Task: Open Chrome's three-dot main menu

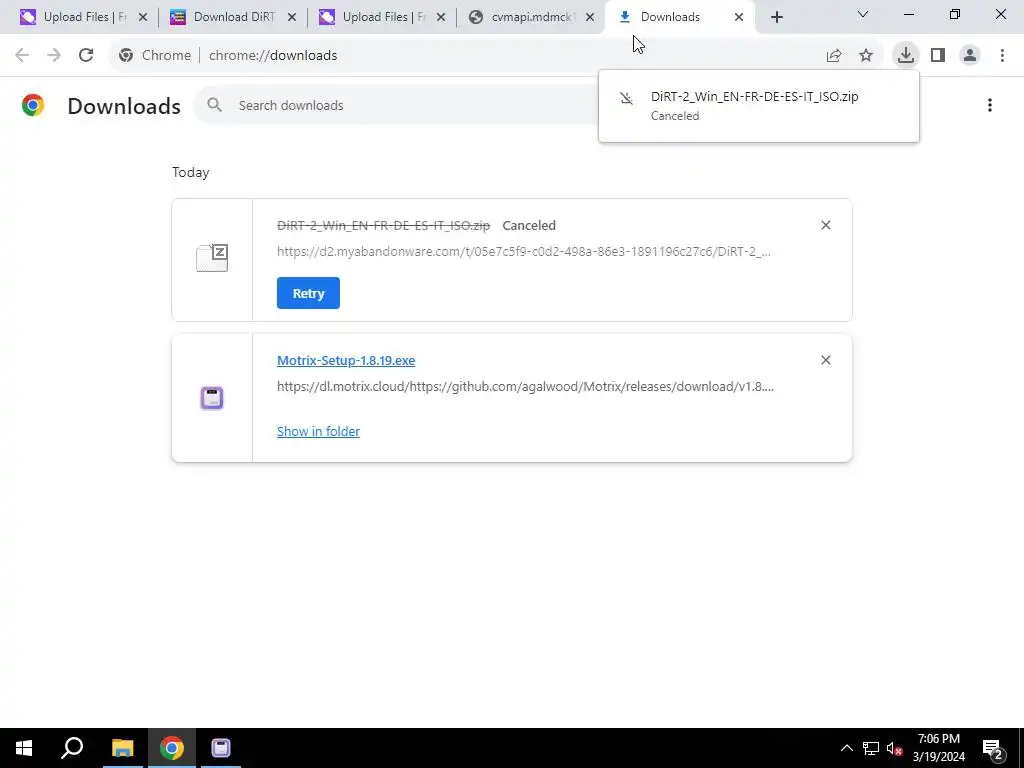Action: tap(1002, 56)
